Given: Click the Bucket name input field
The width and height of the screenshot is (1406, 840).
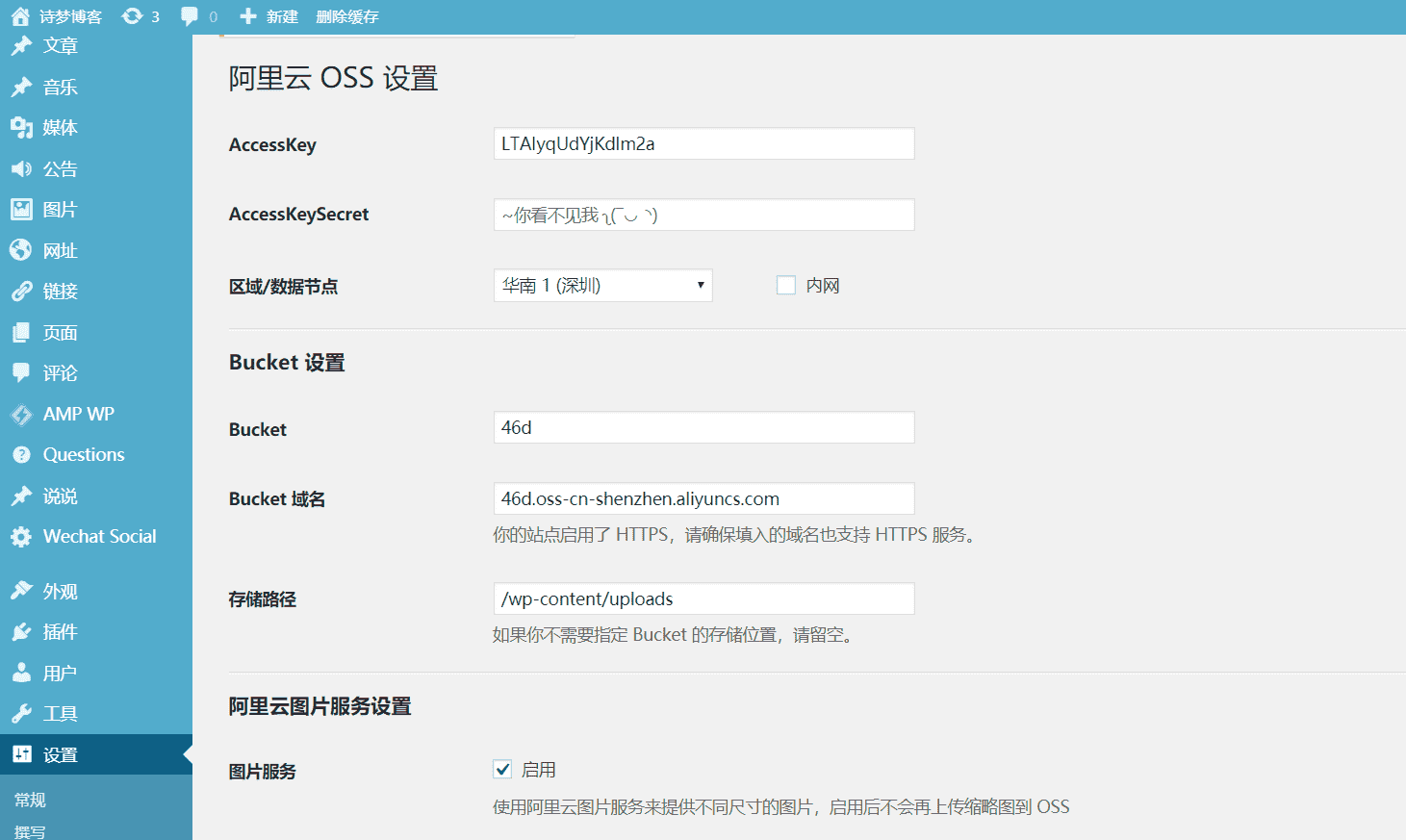Looking at the screenshot, I should tap(703, 427).
